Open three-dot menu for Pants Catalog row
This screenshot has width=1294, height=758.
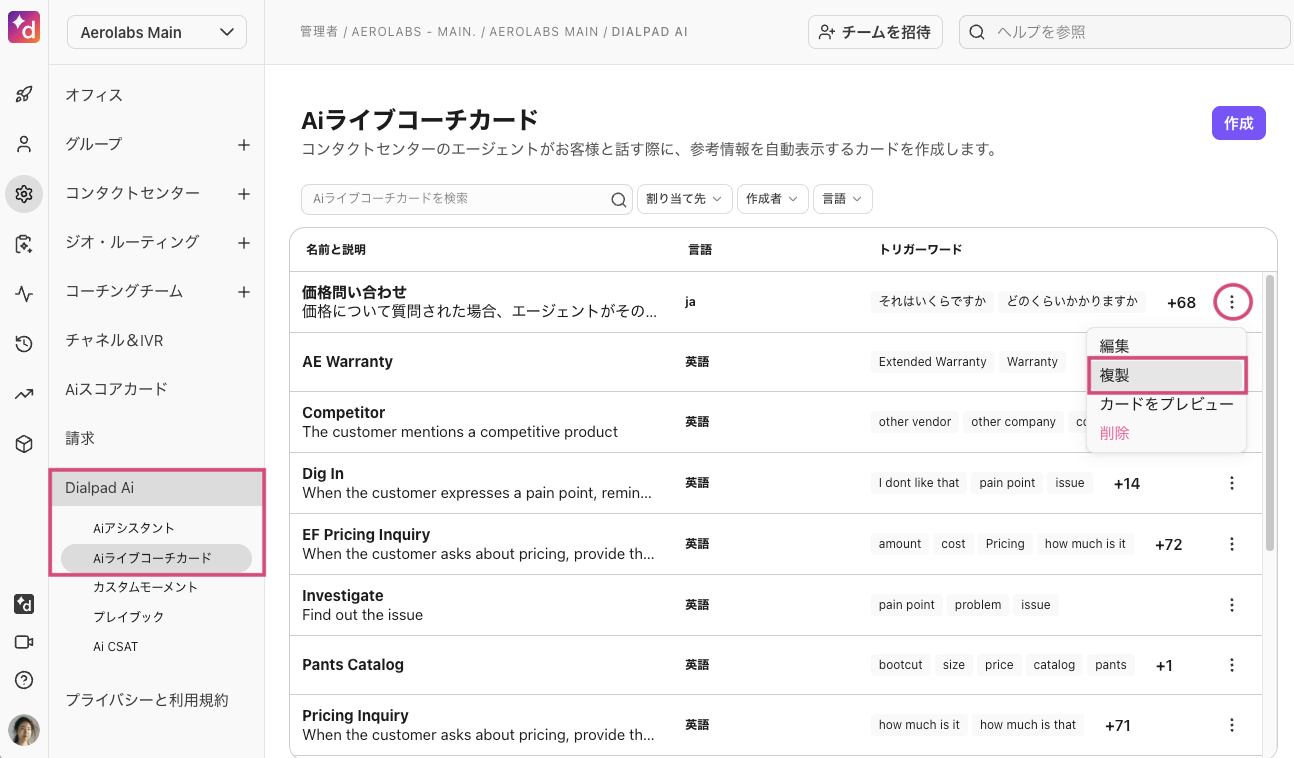[1232, 665]
